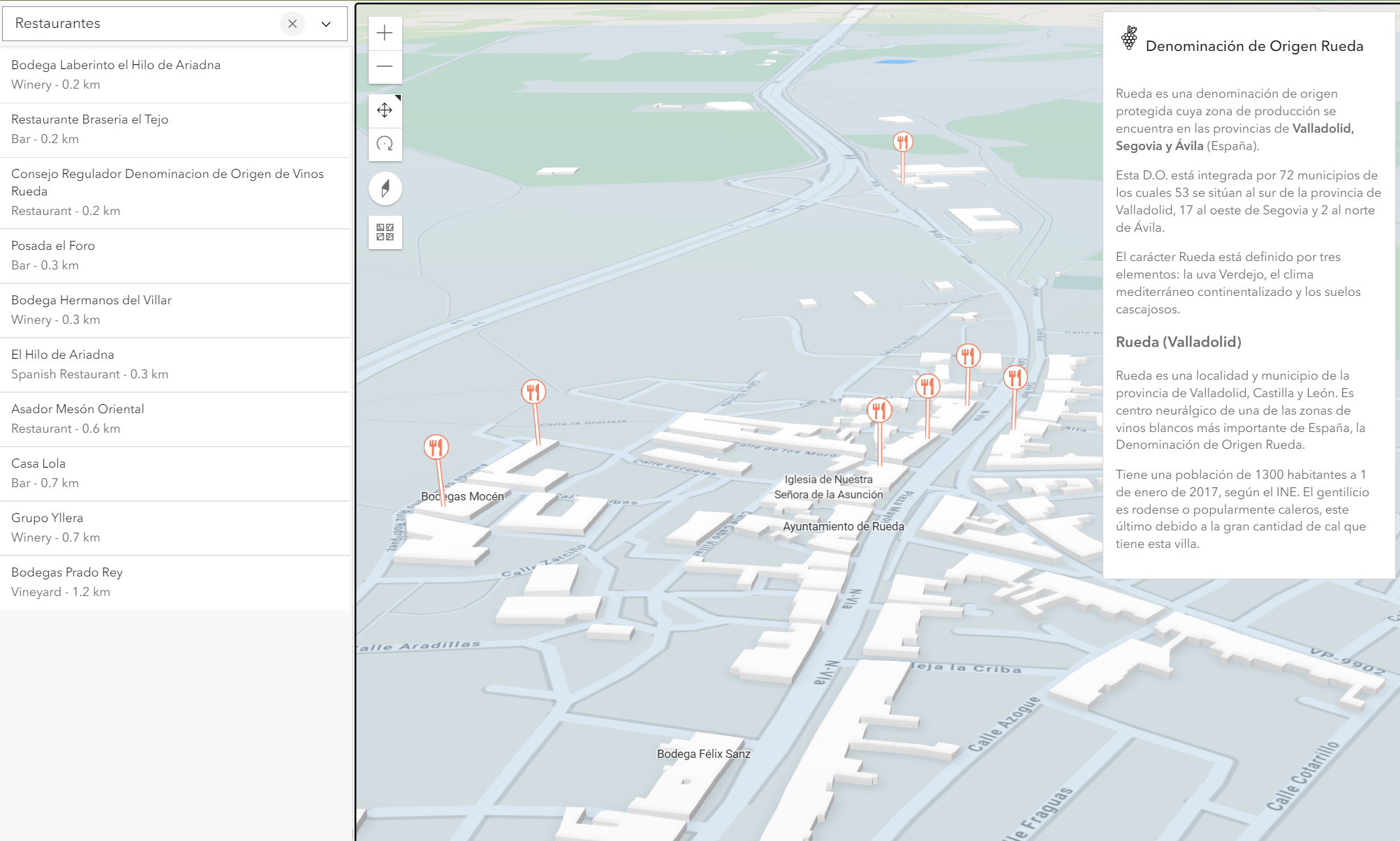1400x841 pixels.
Task: Reset map orientation with compass button
Action: coord(385,188)
